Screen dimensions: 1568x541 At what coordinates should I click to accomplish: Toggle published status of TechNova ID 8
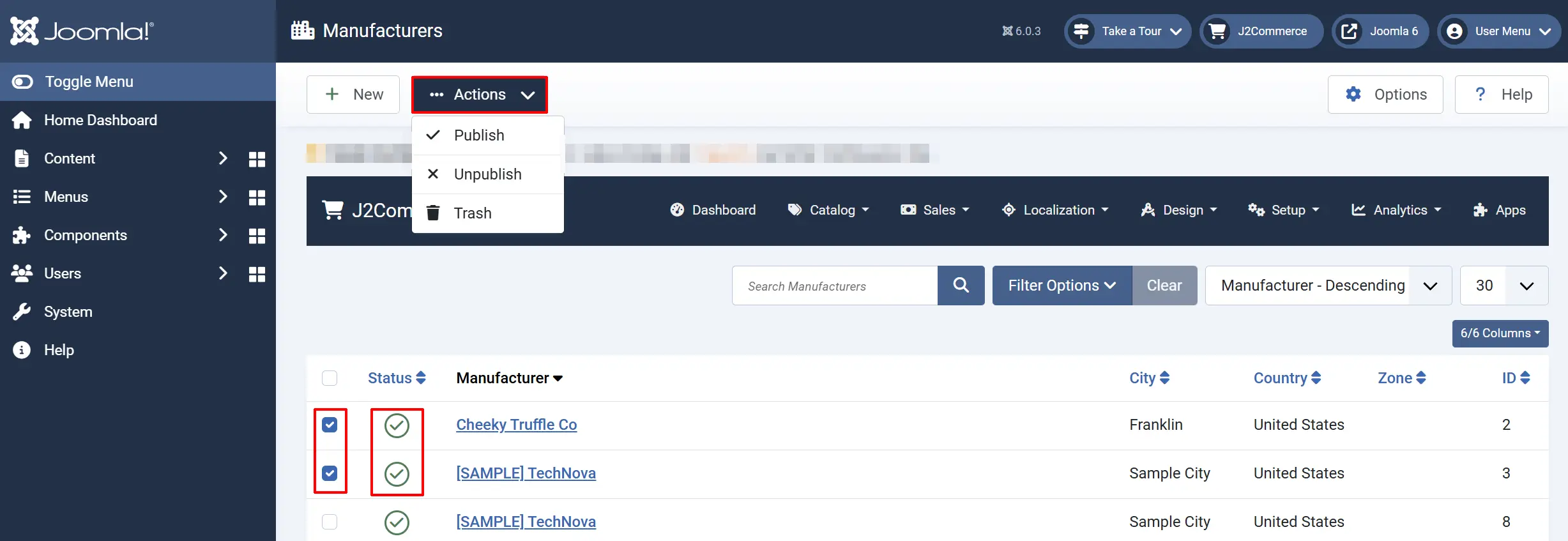pyautogui.click(x=397, y=522)
